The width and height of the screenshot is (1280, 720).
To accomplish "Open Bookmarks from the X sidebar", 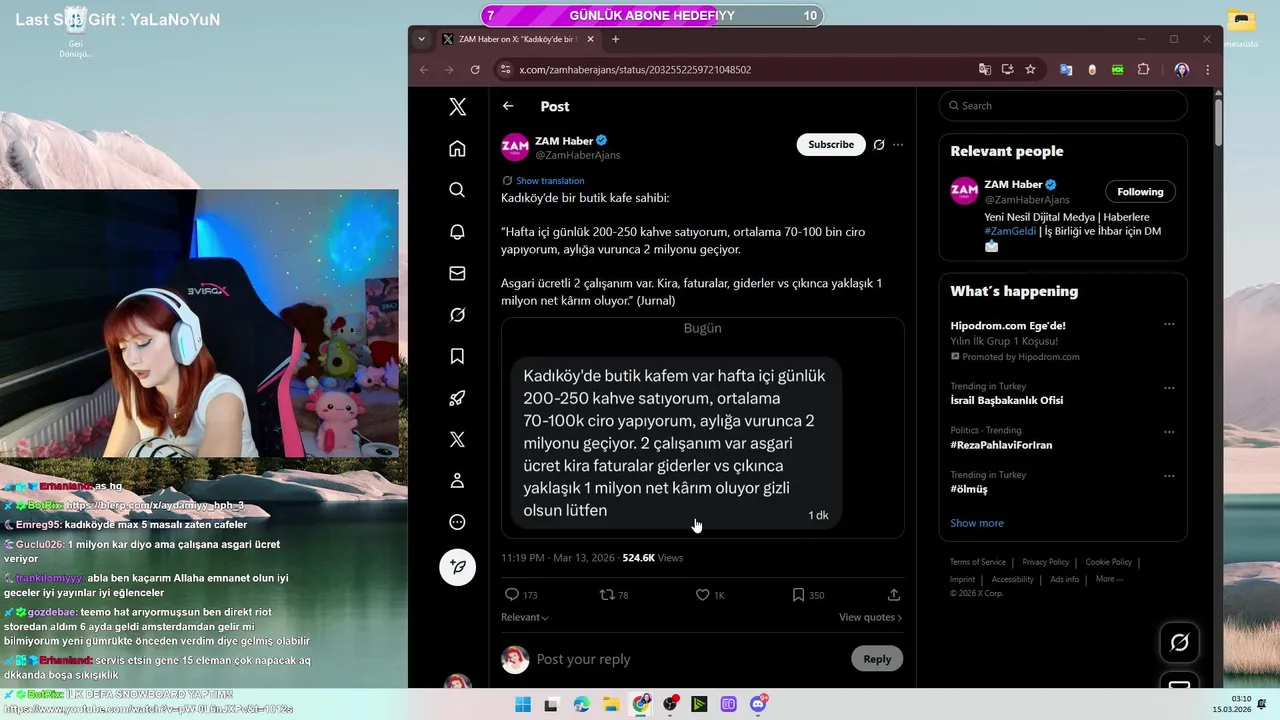I will (x=457, y=356).
